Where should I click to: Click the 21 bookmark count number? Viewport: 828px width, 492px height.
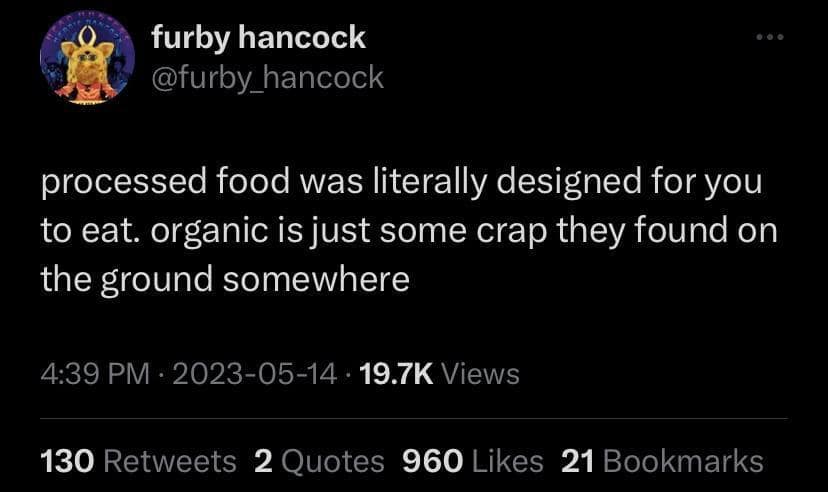(x=578, y=461)
